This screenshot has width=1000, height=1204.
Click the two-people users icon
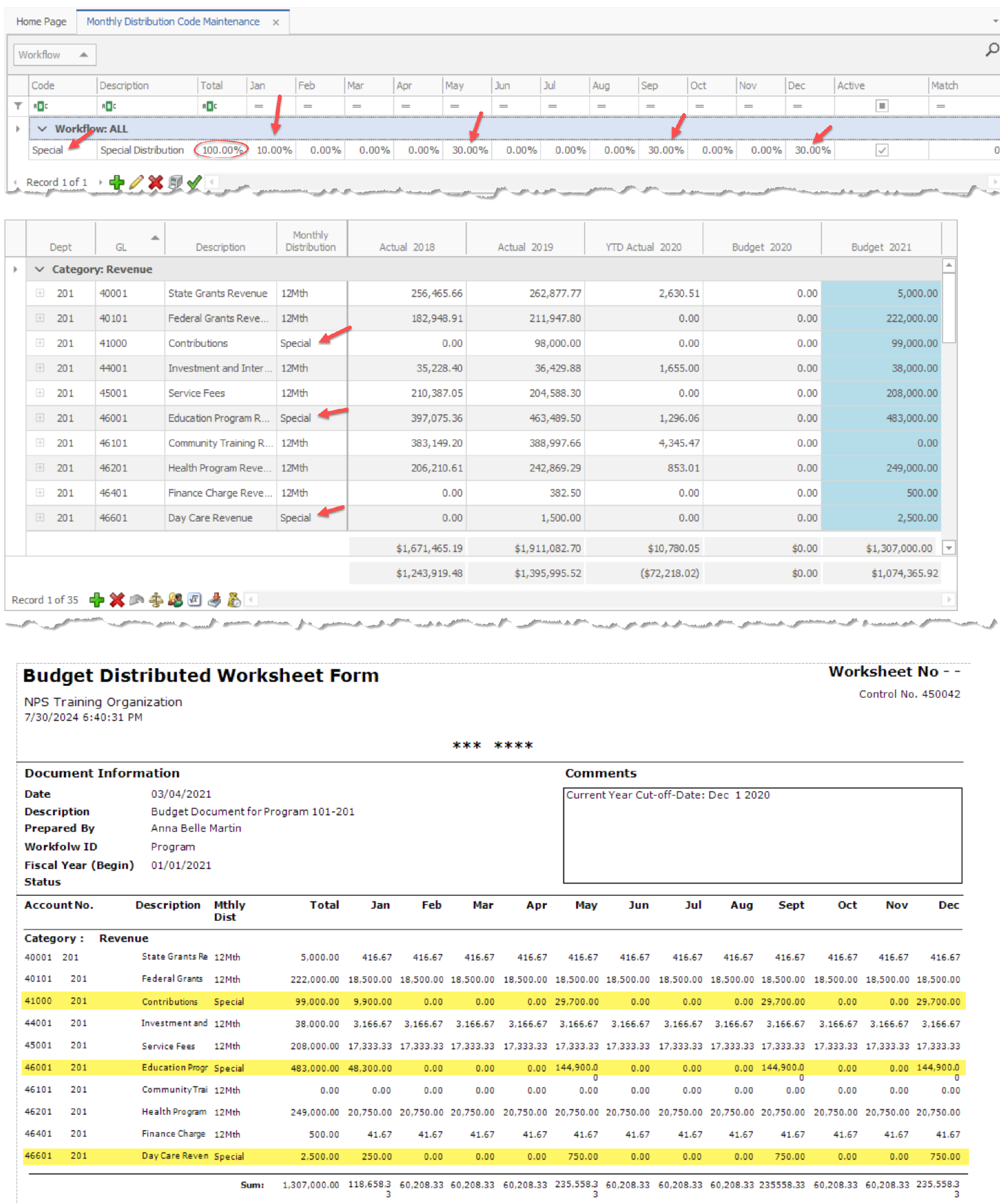[176, 600]
